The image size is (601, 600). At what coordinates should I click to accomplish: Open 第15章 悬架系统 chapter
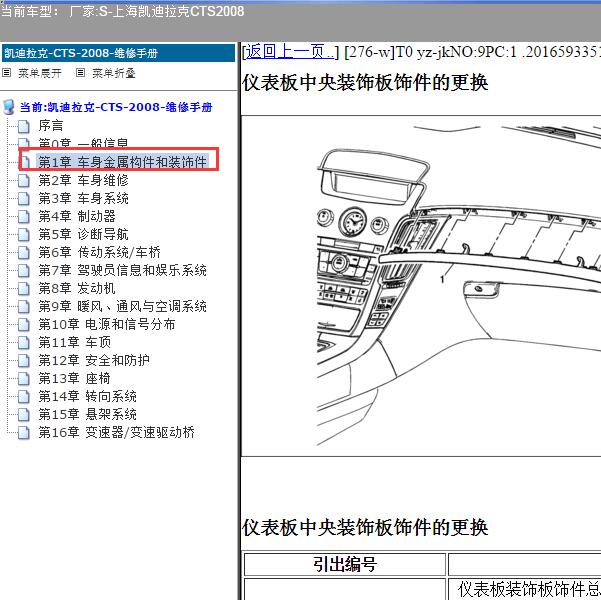coord(87,414)
